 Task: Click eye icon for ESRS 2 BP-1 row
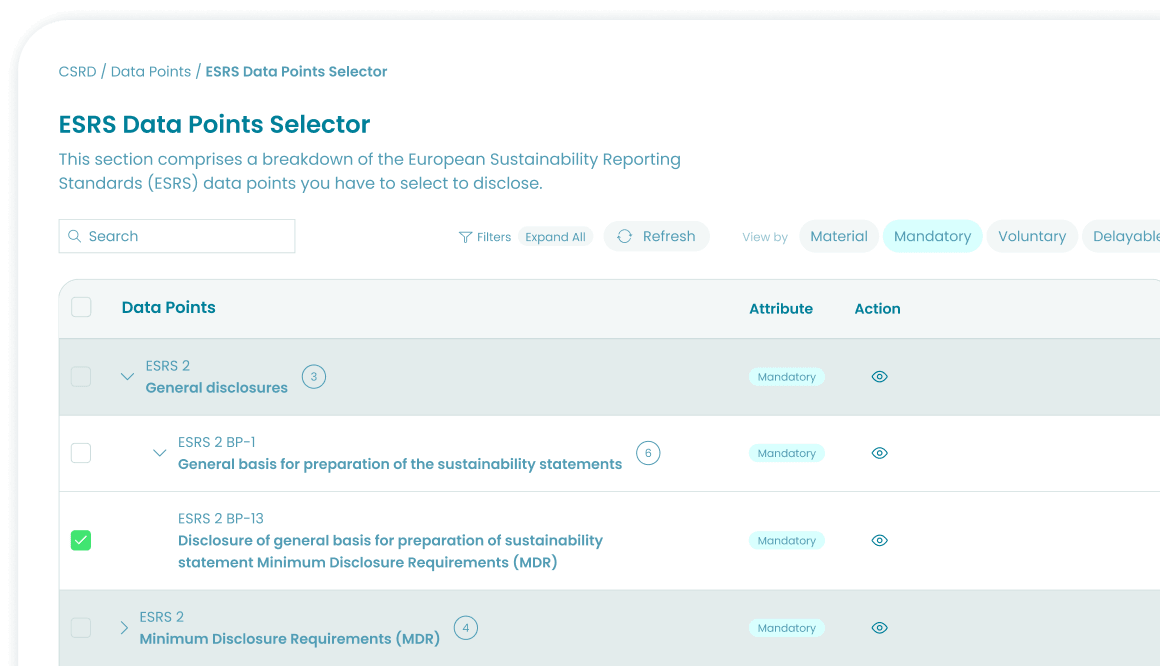point(879,453)
